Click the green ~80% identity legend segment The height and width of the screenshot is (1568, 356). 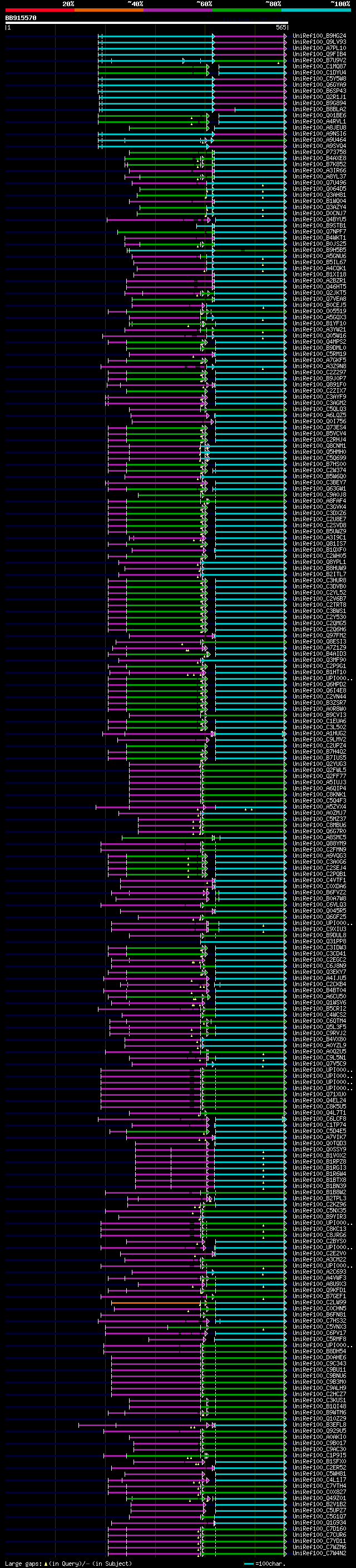coord(247,10)
